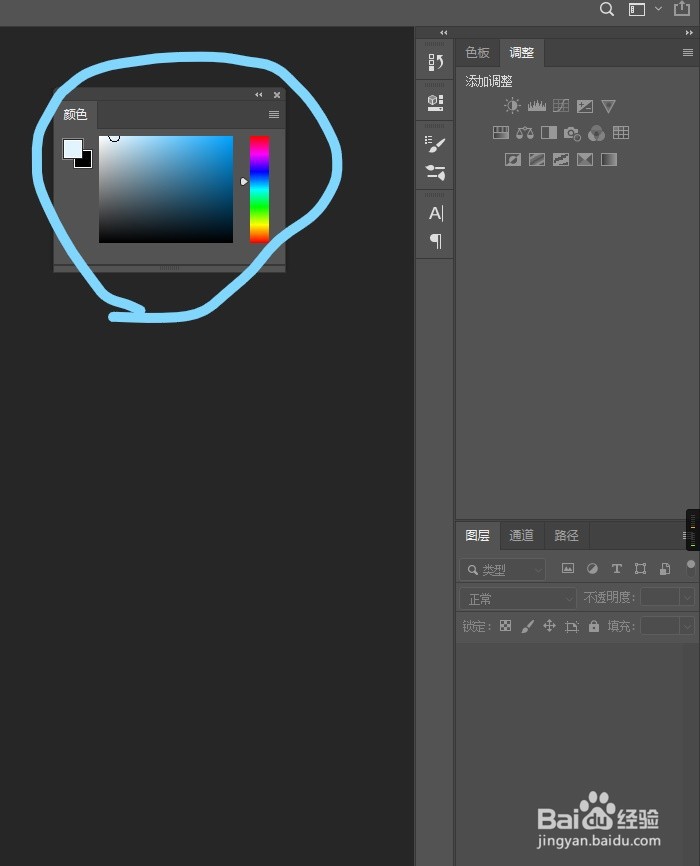Open the 正常 blend mode dropdown
The image size is (700, 866).
coord(518,598)
